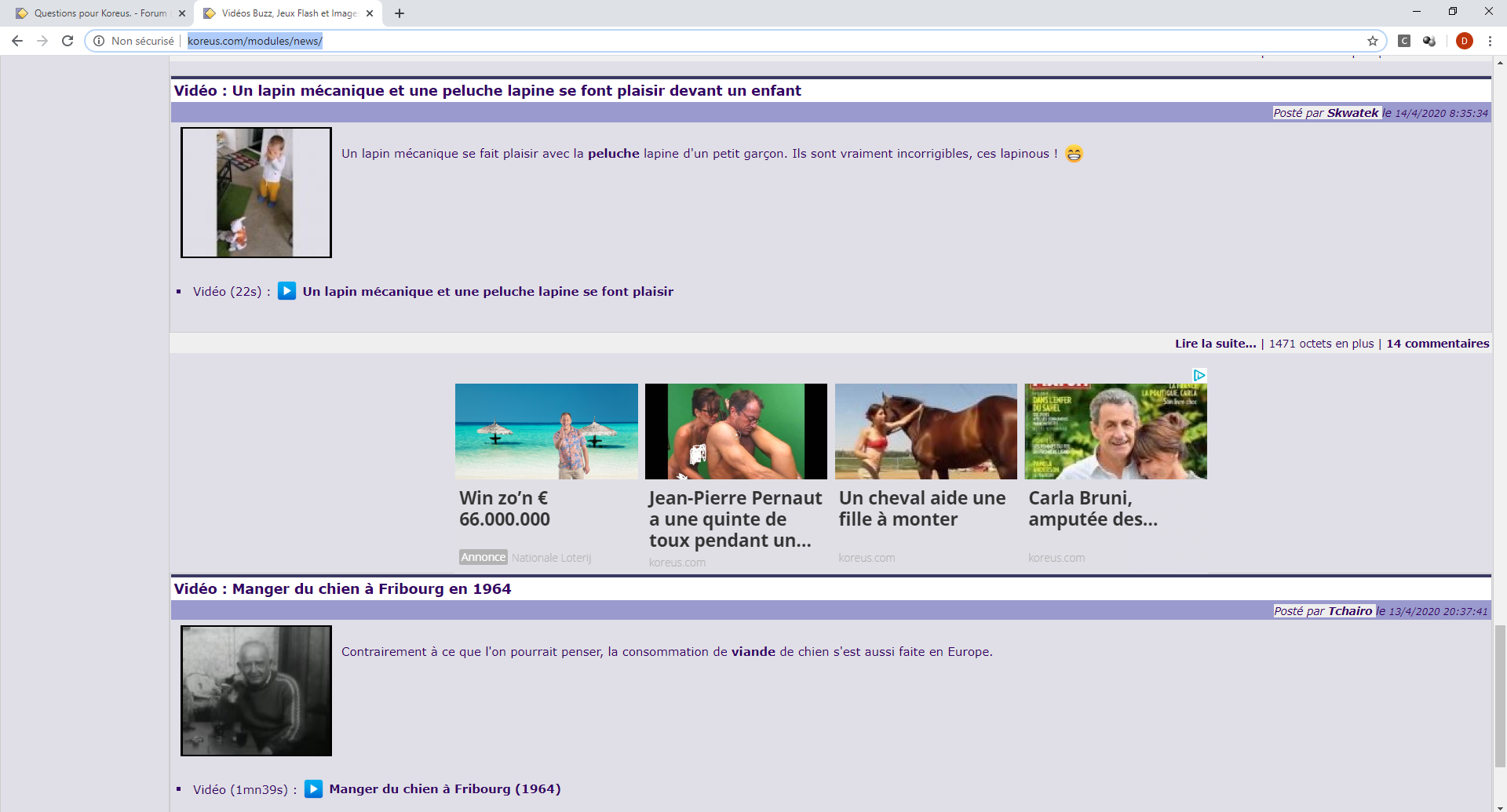Image resolution: width=1507 pixels, height=812 pixels.
Task: Click the play icon beside the lapin mécanique video
Action: tap(287, 291)
